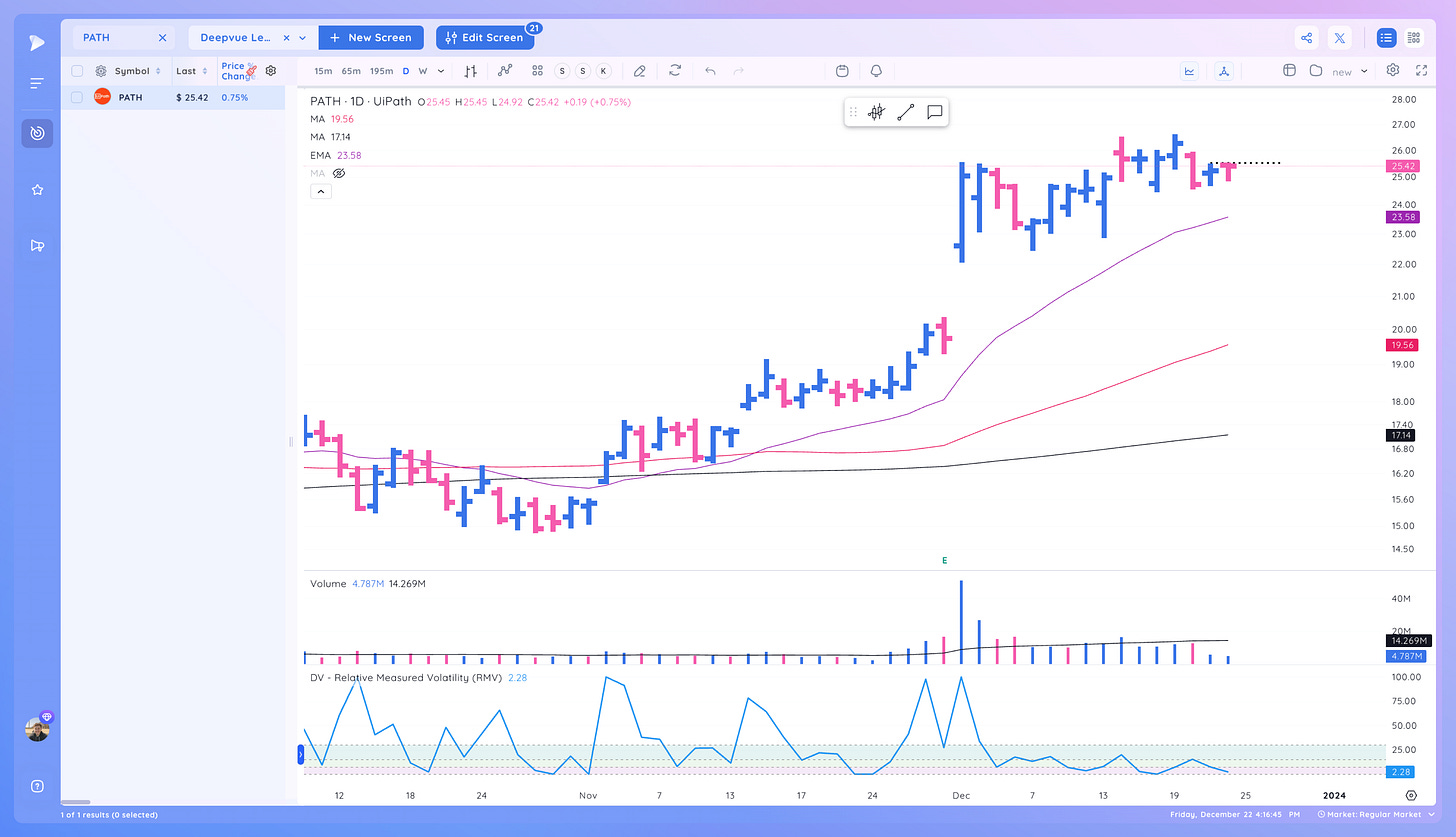The image size is (1456, 837).
Task: Click the New Screen button
Action: 371,38
